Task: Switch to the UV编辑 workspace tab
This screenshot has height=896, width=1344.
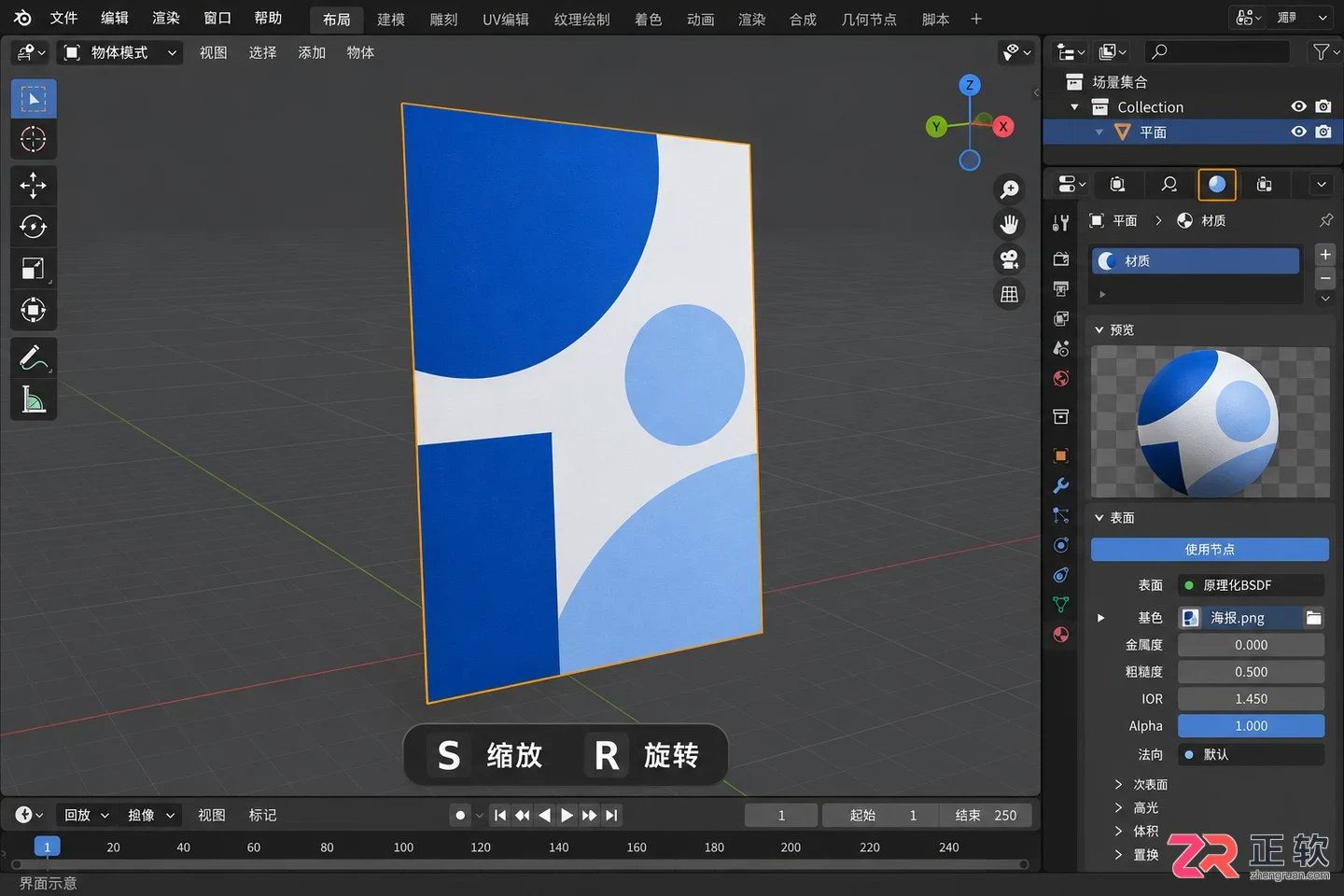Action: point(506,20)
